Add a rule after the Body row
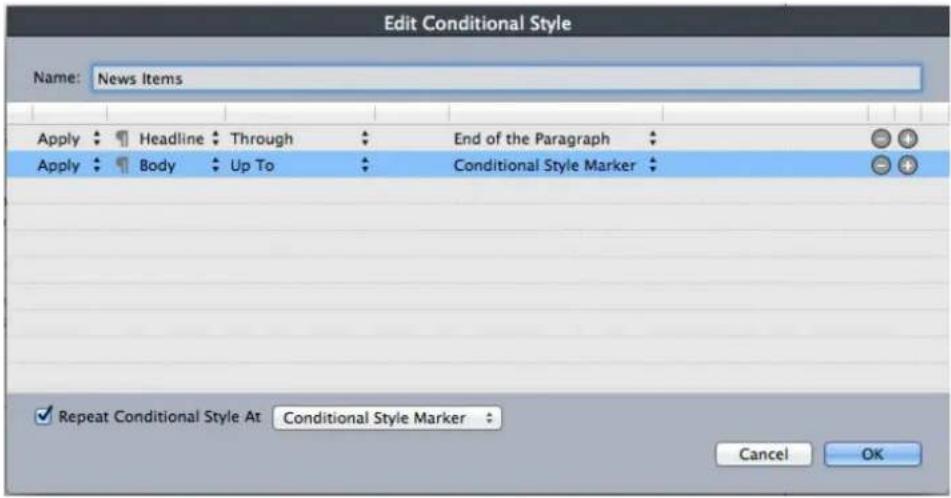Screen dimensions: 951x498 pos(907,165)
